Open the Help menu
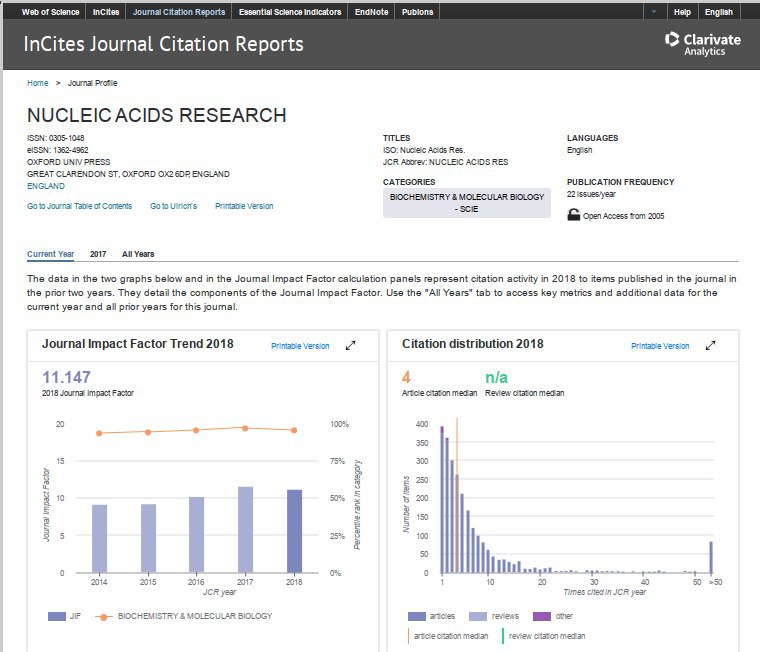This screenshot has width=760, height=652. point(682,12)
